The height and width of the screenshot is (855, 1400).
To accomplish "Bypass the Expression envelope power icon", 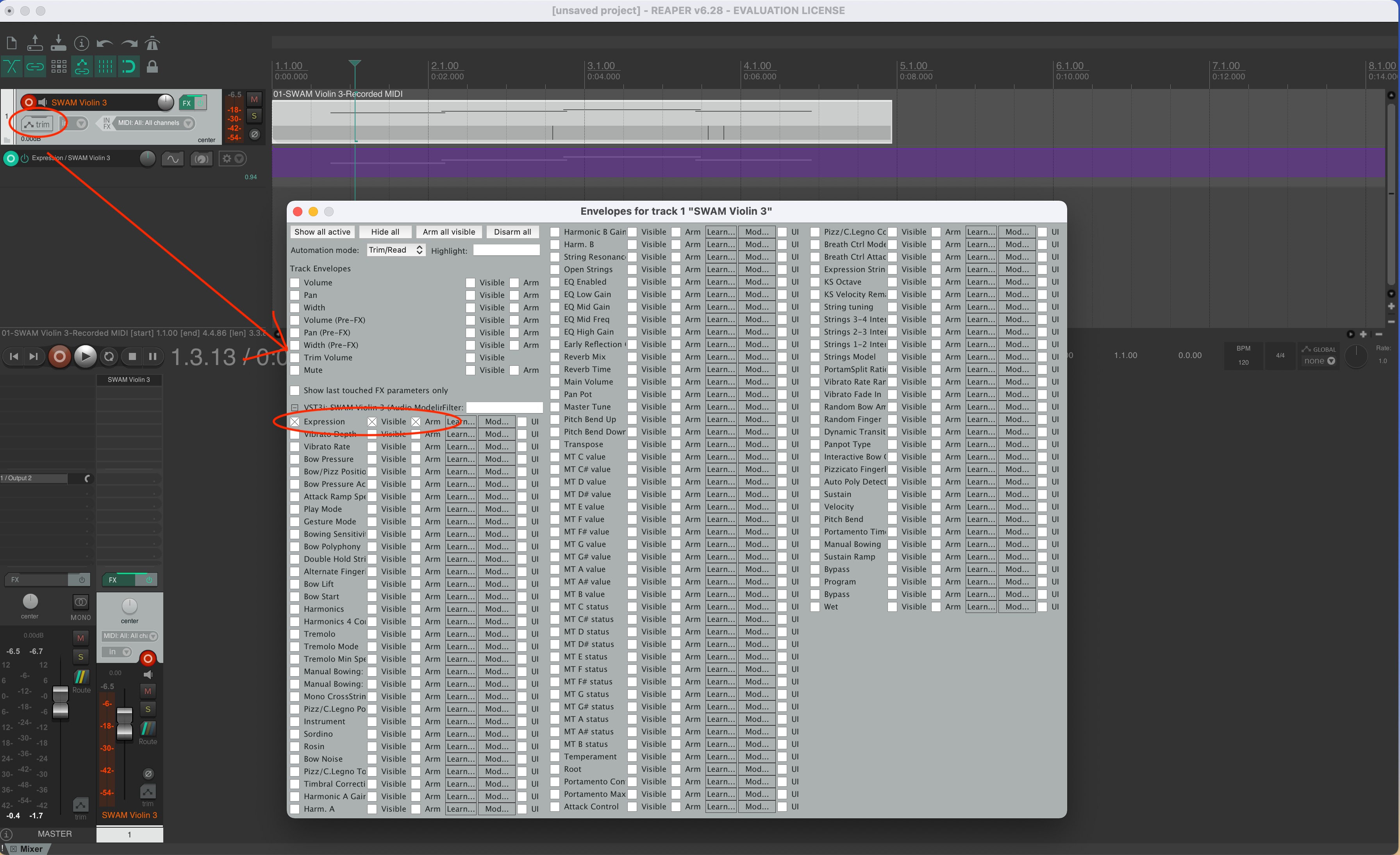I will coord(25,159).
